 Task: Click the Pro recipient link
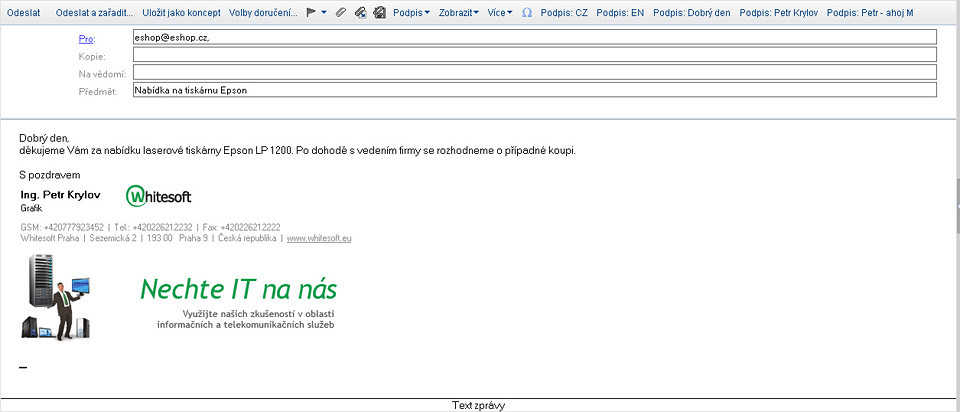point(86,38)
